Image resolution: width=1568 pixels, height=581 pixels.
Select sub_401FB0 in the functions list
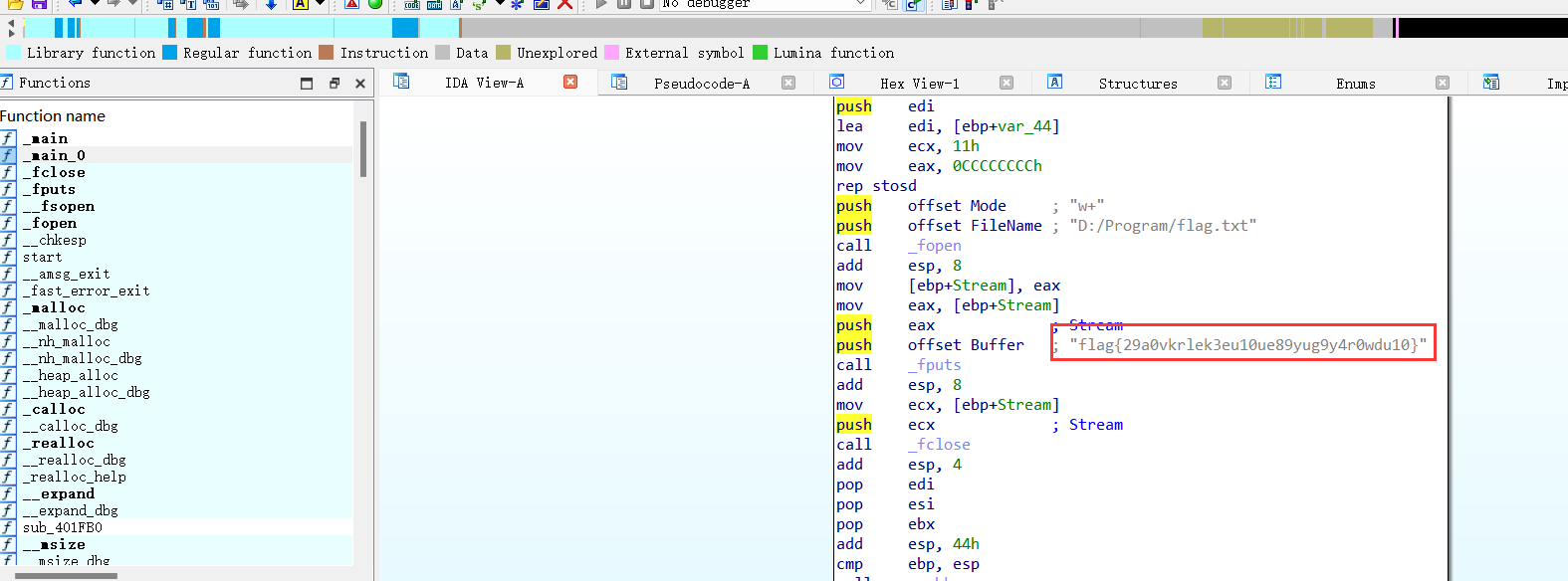pos(176,527)
